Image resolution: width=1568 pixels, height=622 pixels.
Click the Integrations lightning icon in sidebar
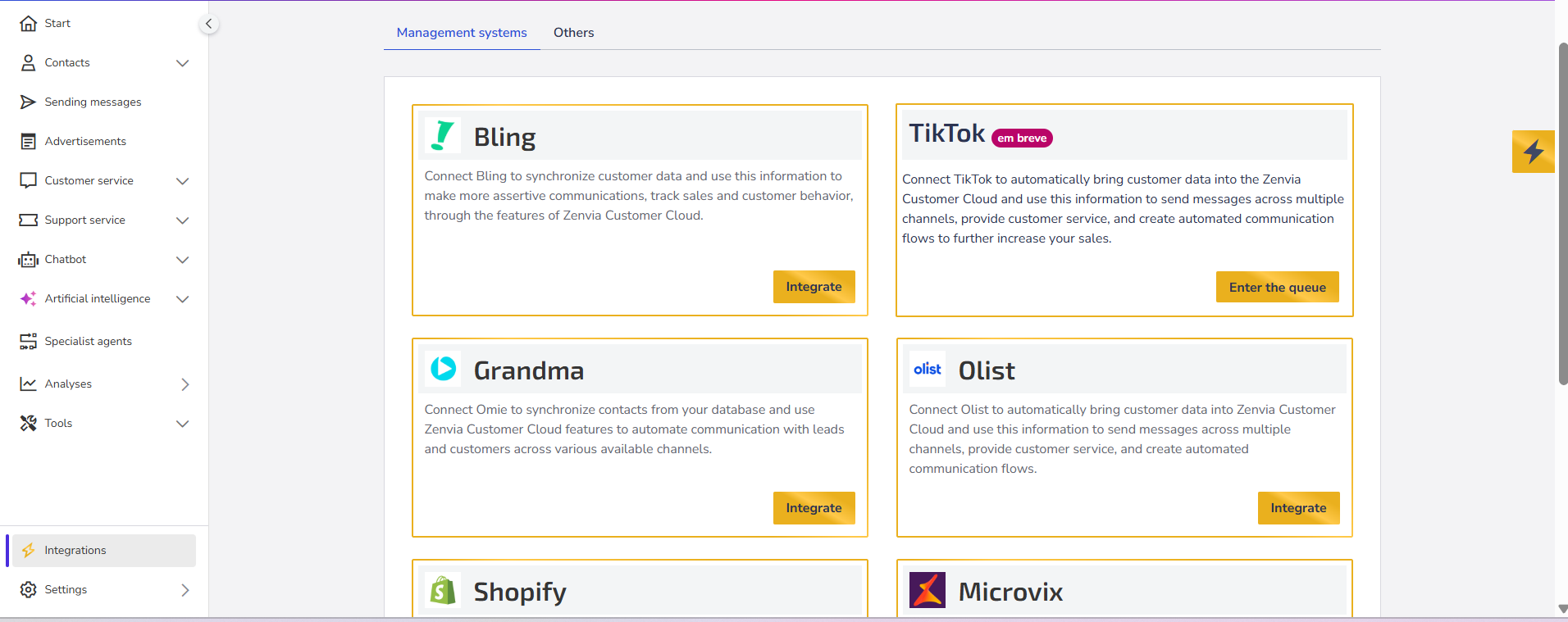(29, 550)
